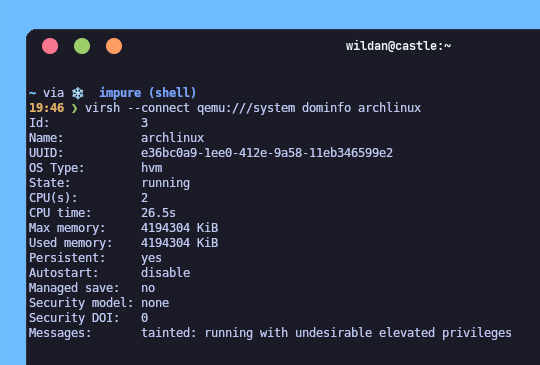Screen dimensions: 540x365
Task: Click the tilde directory symbol in prompt
Action: click(33, 93)
